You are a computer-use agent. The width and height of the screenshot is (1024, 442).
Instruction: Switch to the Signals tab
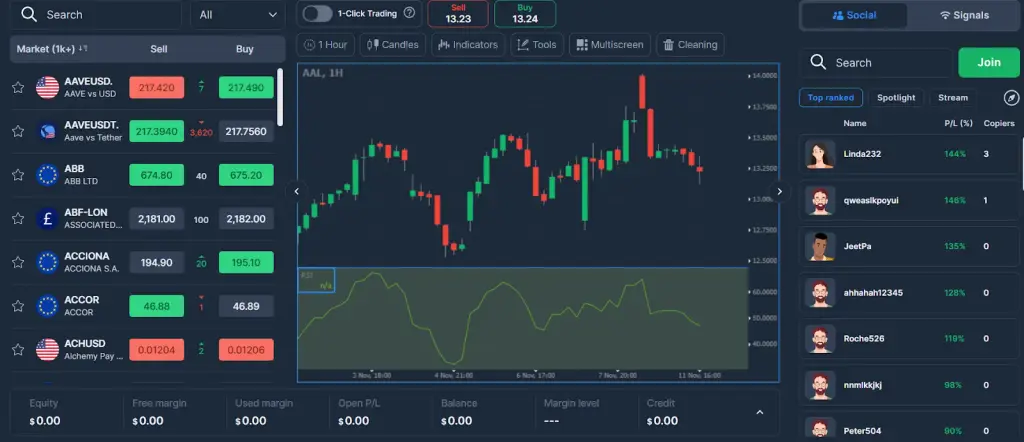pyautogui.click(x=964, y=15)
